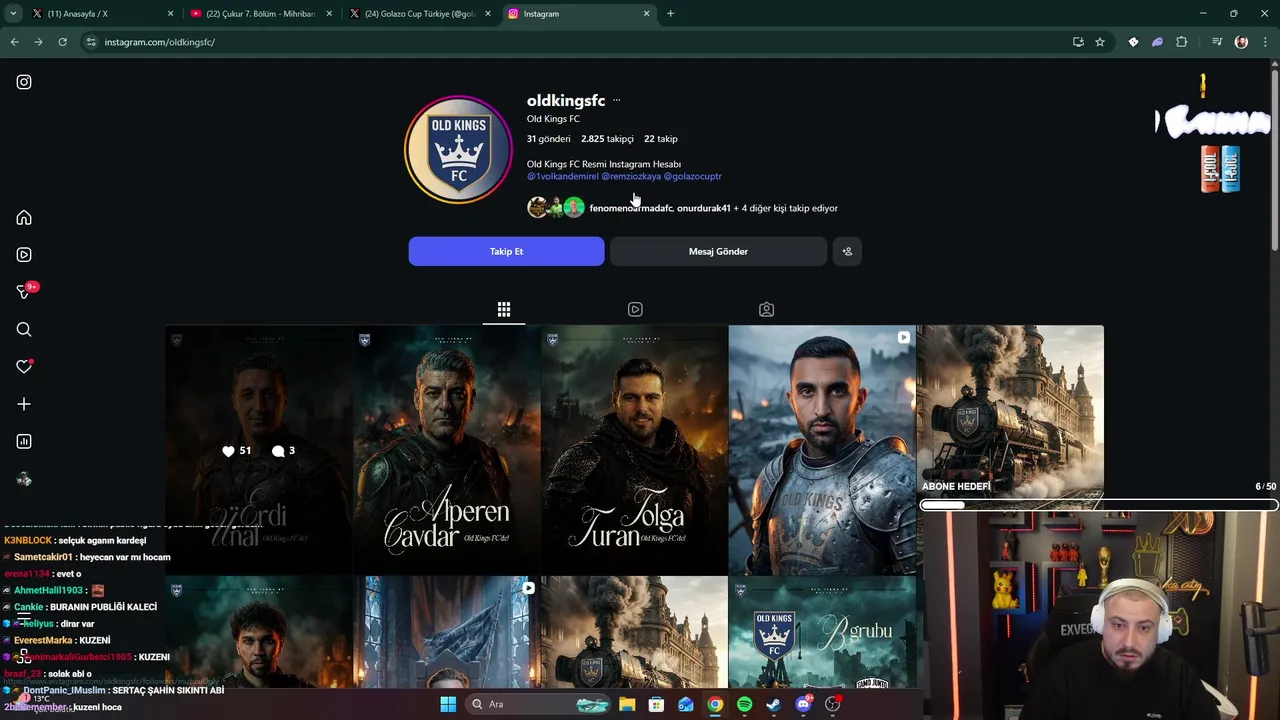
Task: Open armored knight video post
Action: pos(822,450)
